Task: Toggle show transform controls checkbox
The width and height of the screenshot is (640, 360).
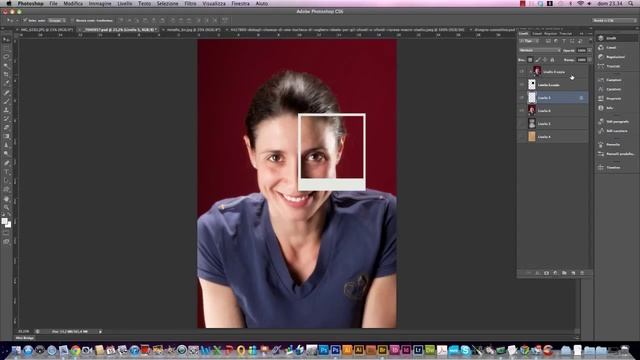Action: click(x=72, y=20)
